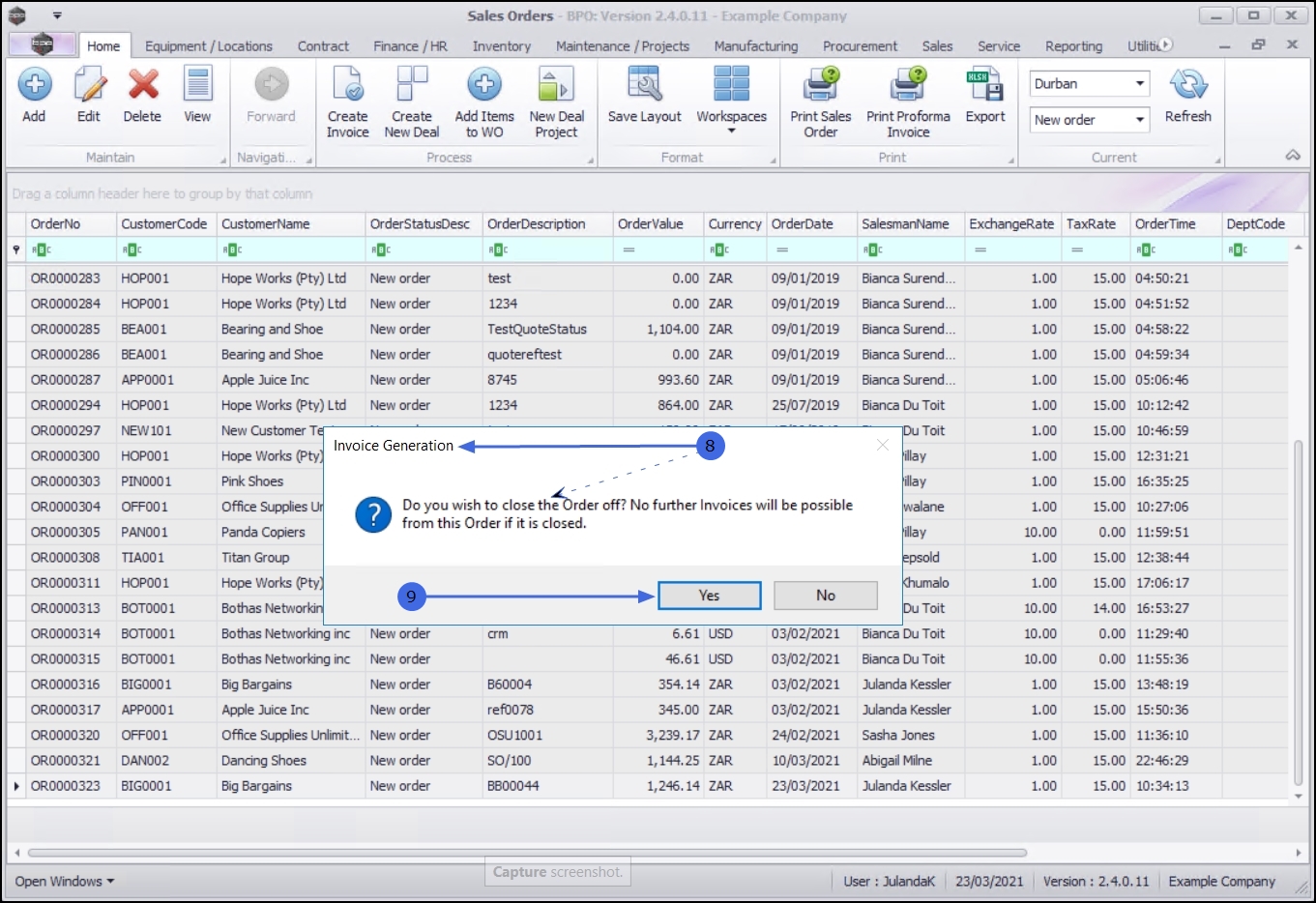The image size is (1316, 903).
Task: Click the application logo button
Action: (x=42, y=44)
